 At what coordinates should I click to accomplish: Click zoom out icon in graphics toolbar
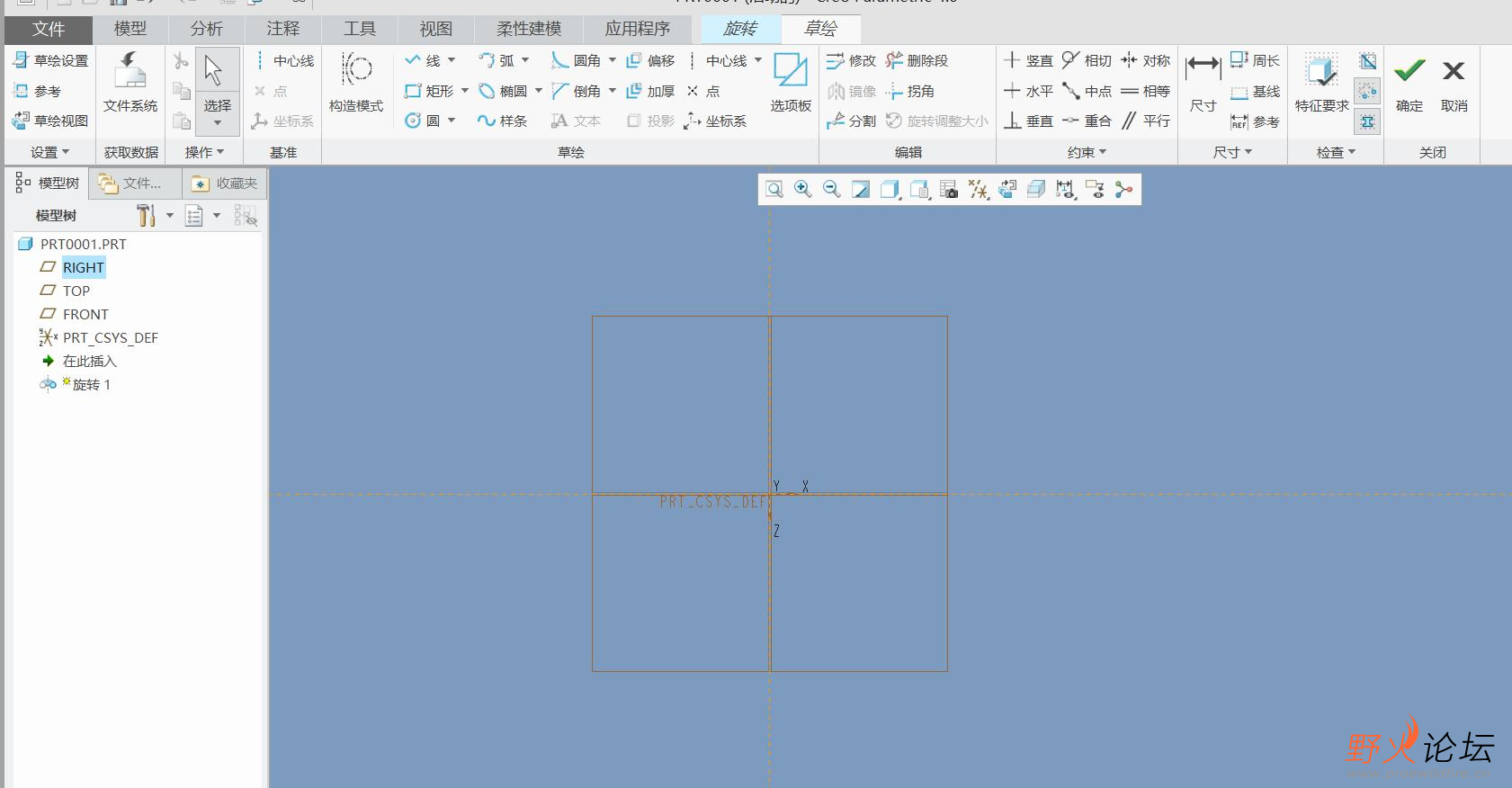[x=831, y=189]
